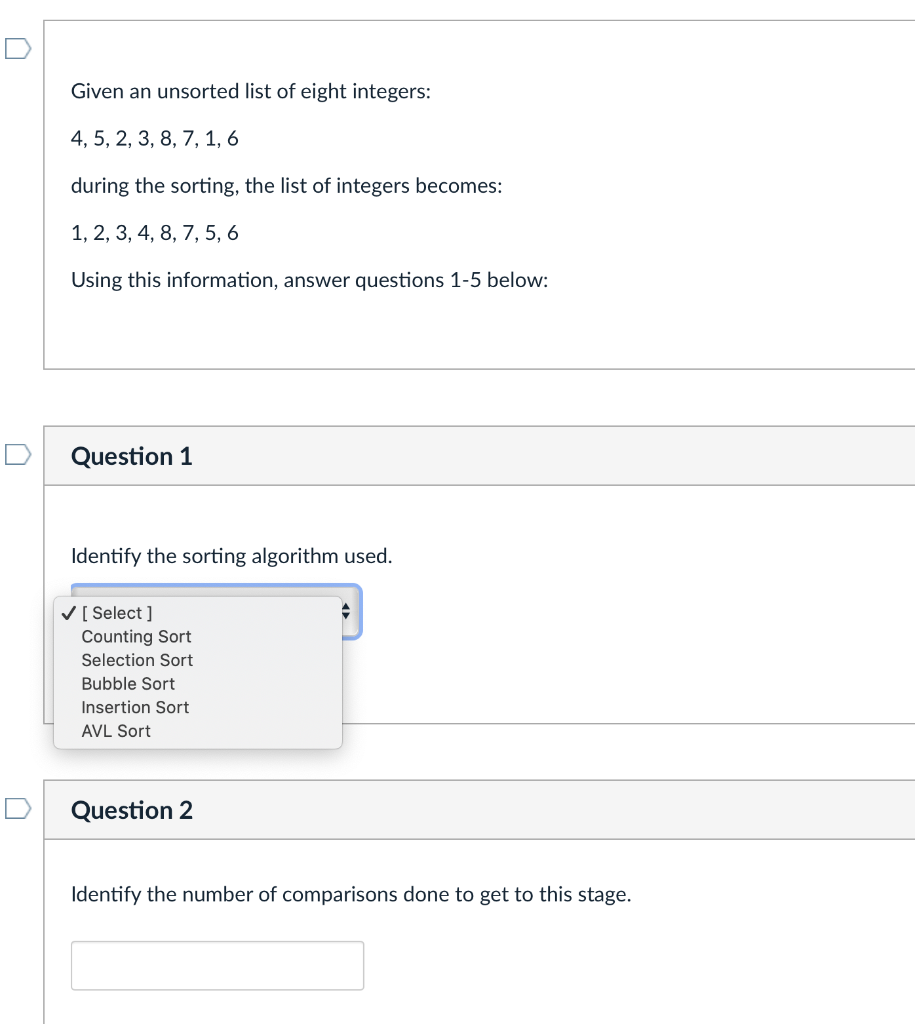
Task: Click 'Identify the sorting algorithm used' prompt
Action: tap(231, 556)
